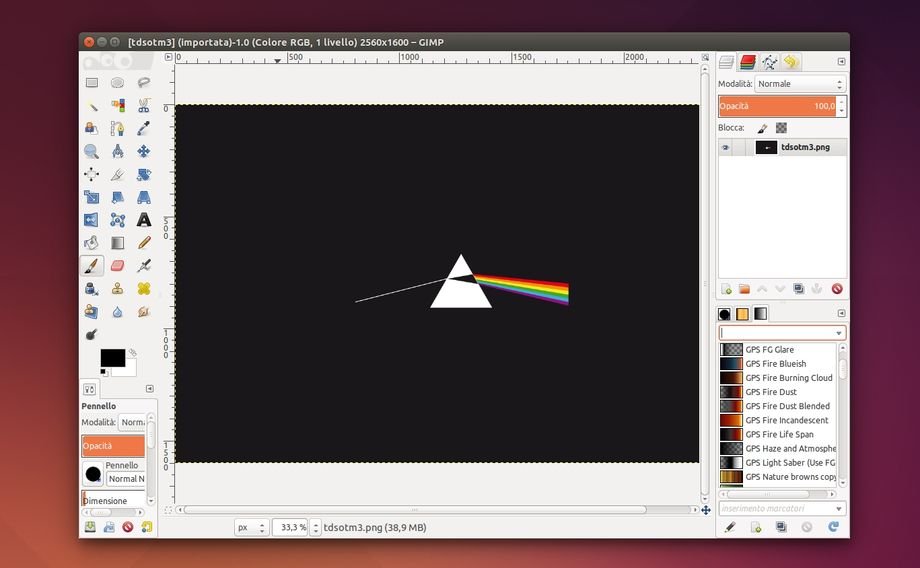Activate the Paintbrush tool

92,266
